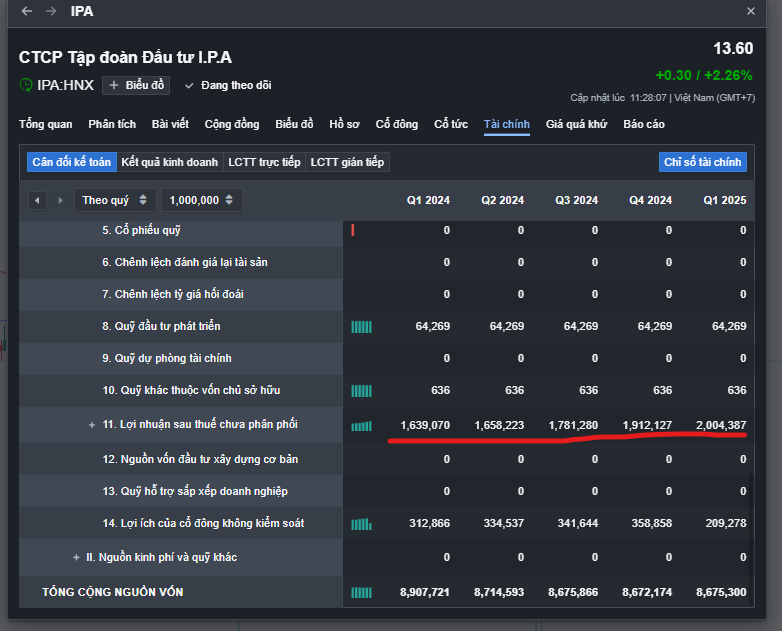Go back with the left arrow icon
This screenshot has width=782, height=631.
point(27,11)
